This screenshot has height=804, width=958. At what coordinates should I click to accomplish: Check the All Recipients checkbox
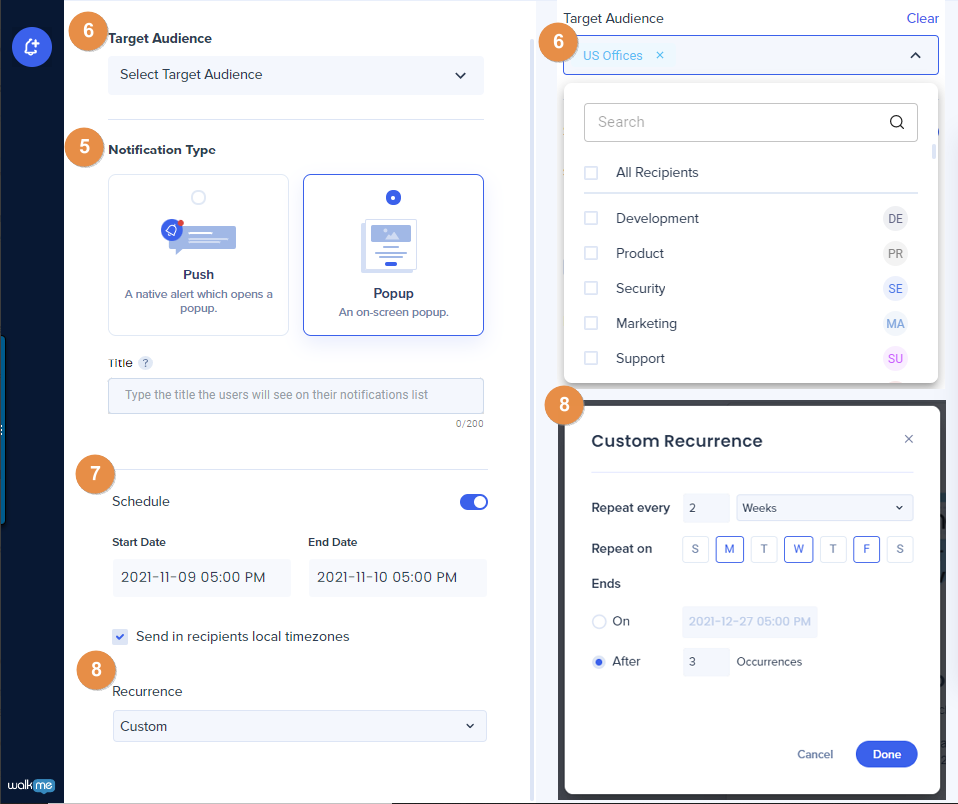click(x=590, y=172)
